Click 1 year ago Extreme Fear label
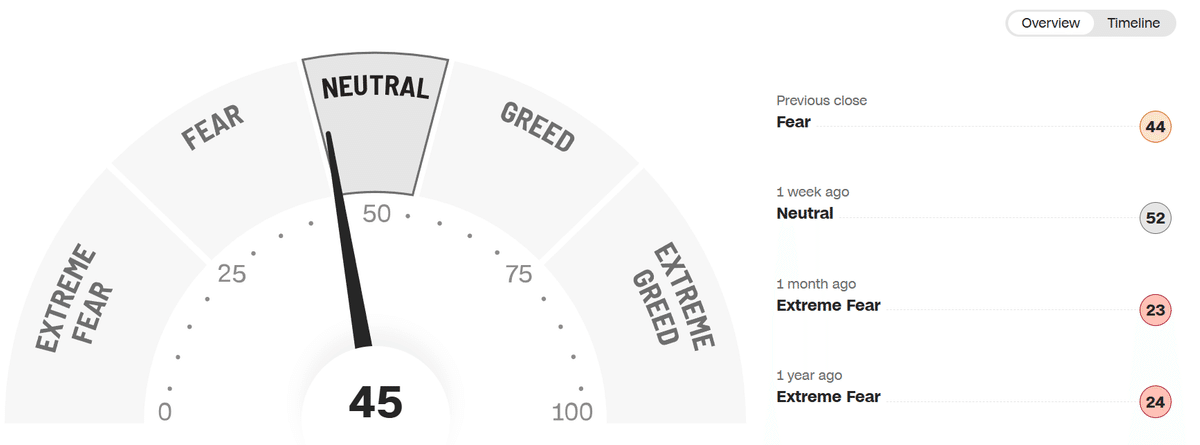The height and width of the screenshot is (445, 1200). (x=828, y=397)
